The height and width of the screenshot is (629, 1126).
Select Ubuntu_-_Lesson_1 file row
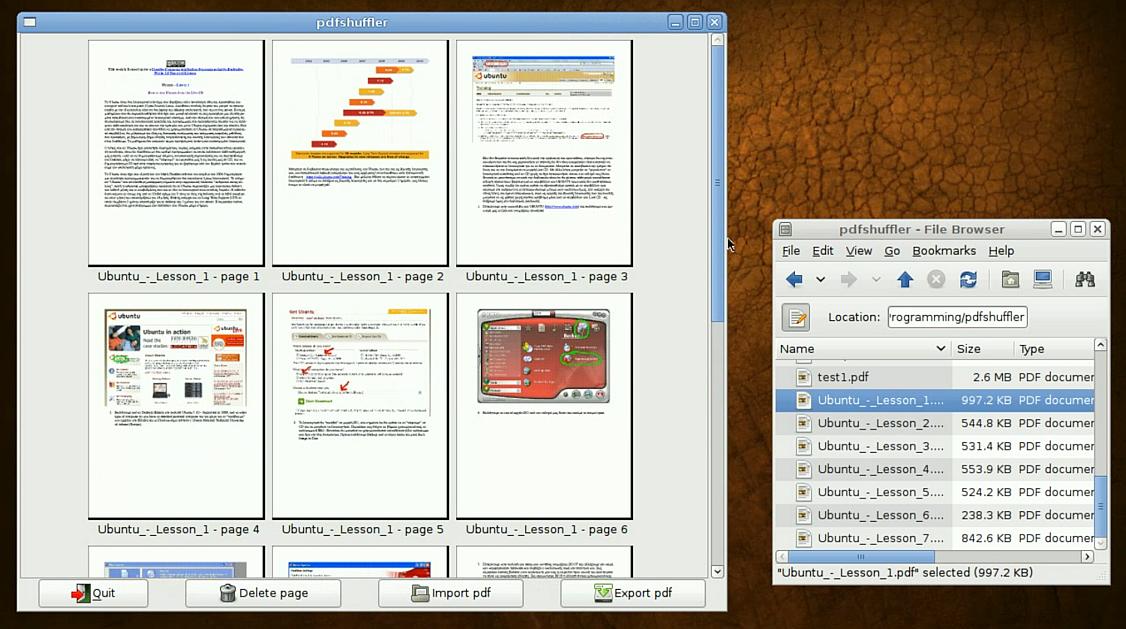click(935, 400)
